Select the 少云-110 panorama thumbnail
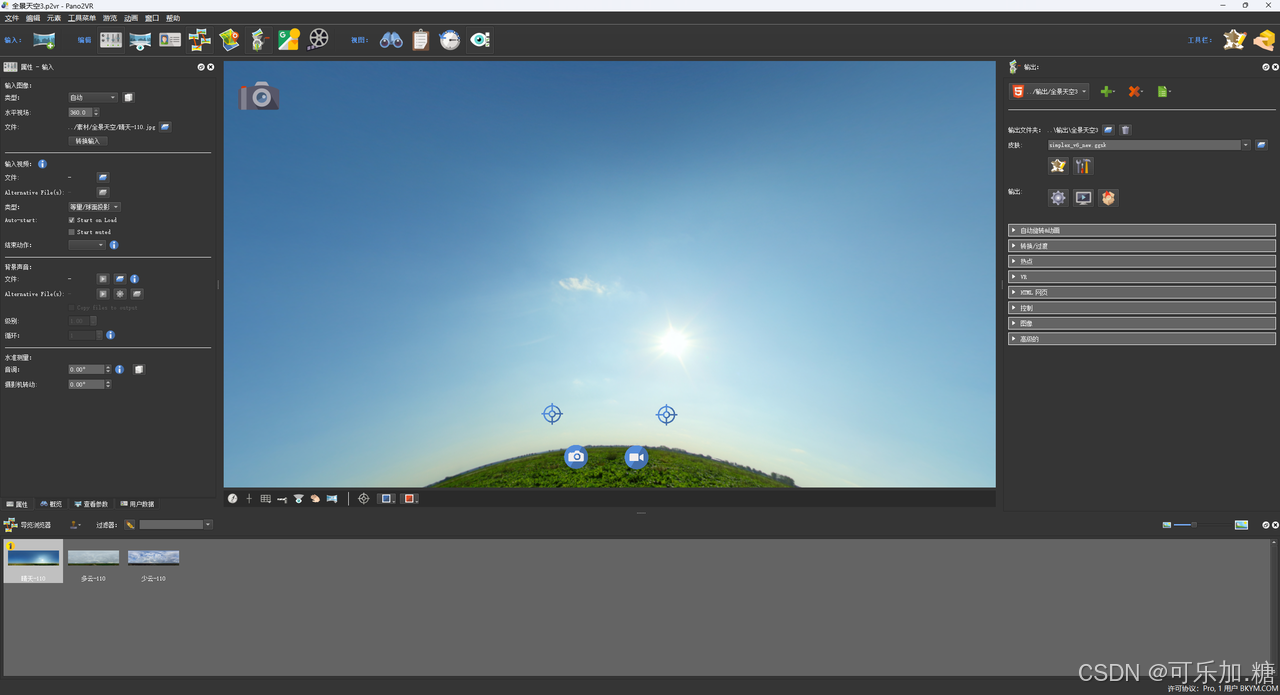Viewport: 1280px width, 695px height. [x=153, y=564]
